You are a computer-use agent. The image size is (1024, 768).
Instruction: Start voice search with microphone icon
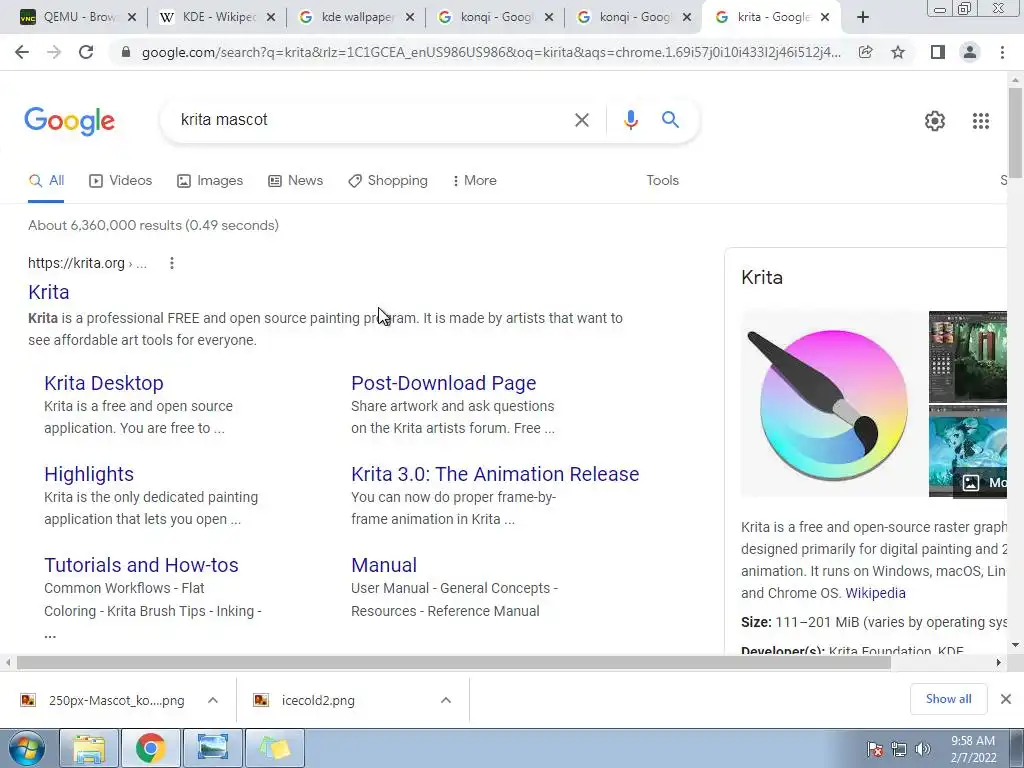(x=630, y=120)
